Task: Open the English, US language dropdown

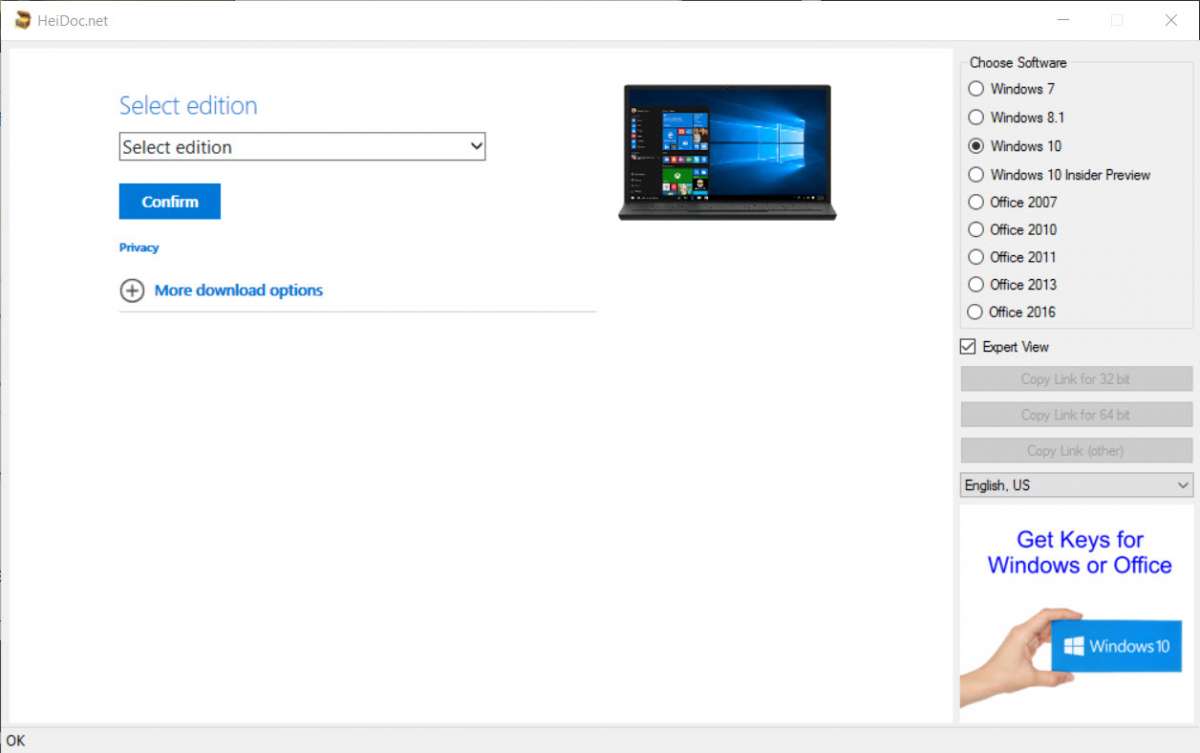Action: point(1076,485)
